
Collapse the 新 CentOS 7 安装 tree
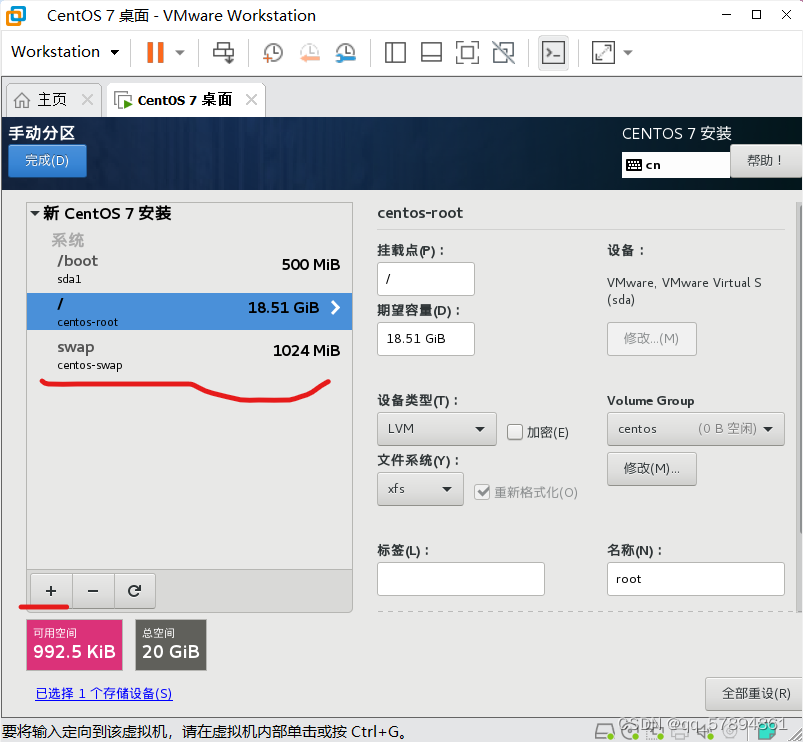(x=35, y=213)
